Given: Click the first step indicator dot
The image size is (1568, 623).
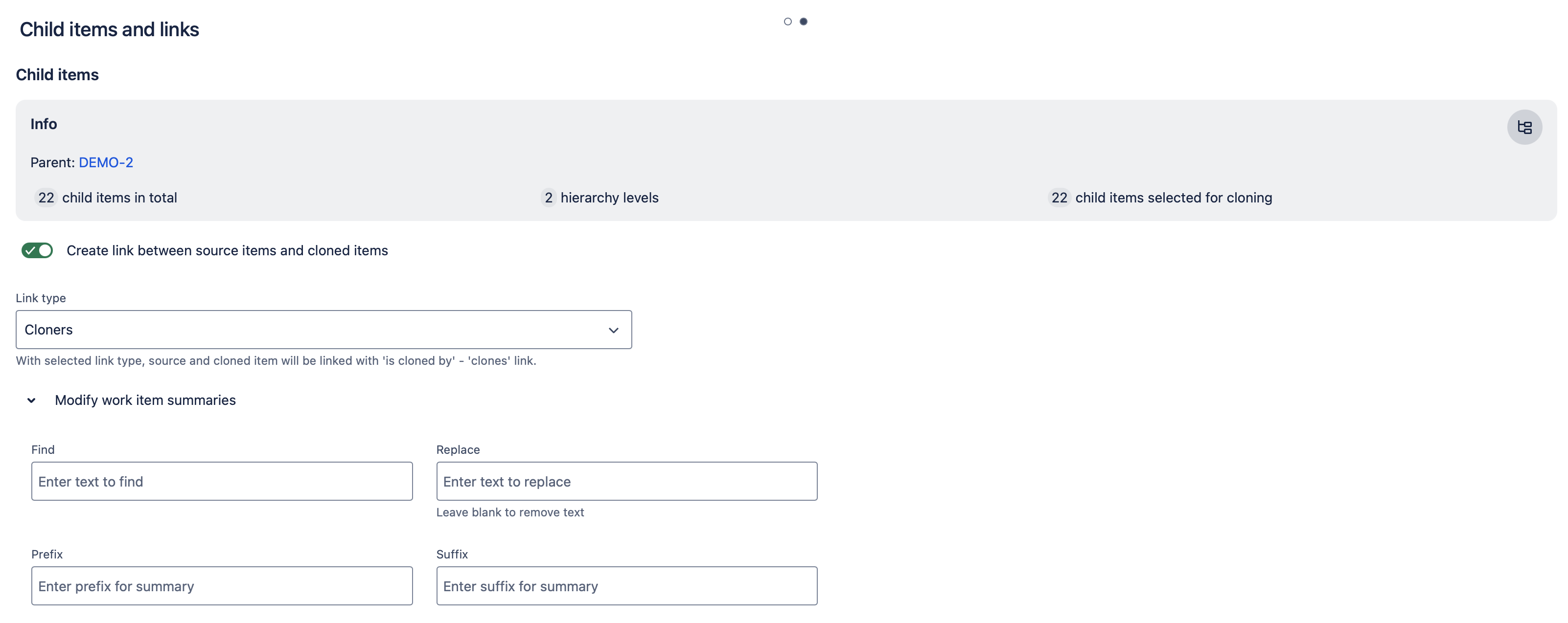Looking at the screenshot, I should (x=787, y=22).
